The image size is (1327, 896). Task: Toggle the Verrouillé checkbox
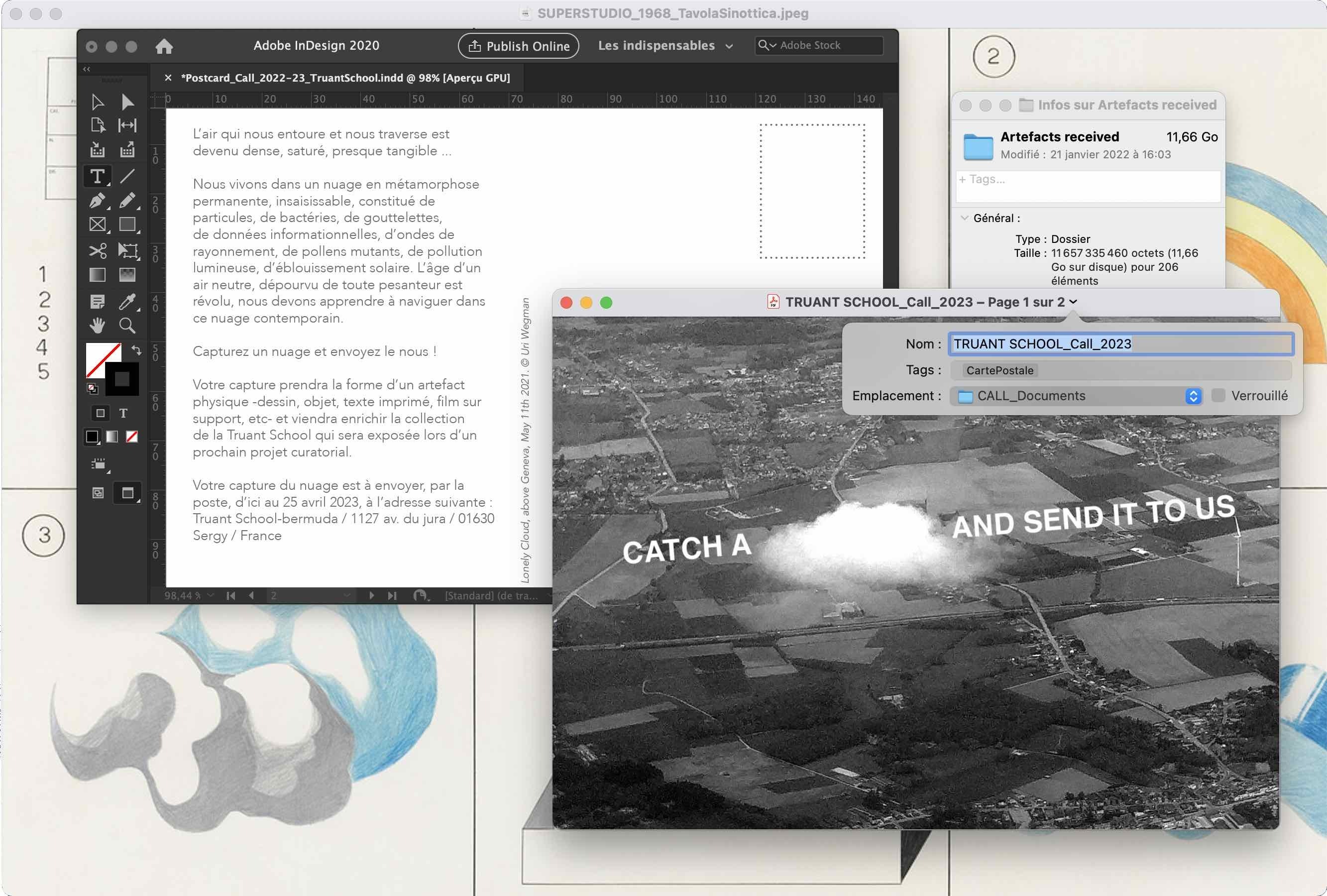(x=1218, y=396)
